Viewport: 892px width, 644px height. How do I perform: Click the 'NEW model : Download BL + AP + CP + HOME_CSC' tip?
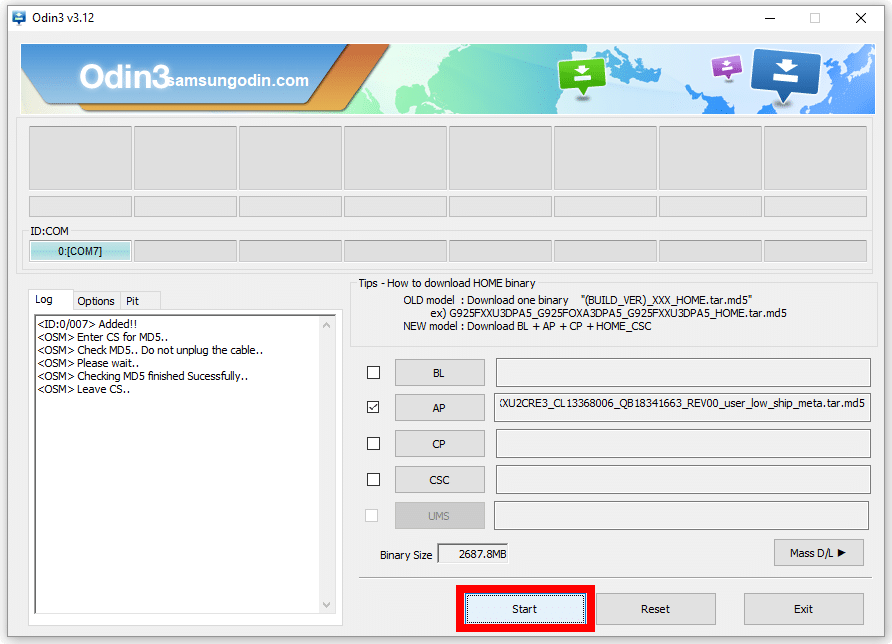(527, 326)
